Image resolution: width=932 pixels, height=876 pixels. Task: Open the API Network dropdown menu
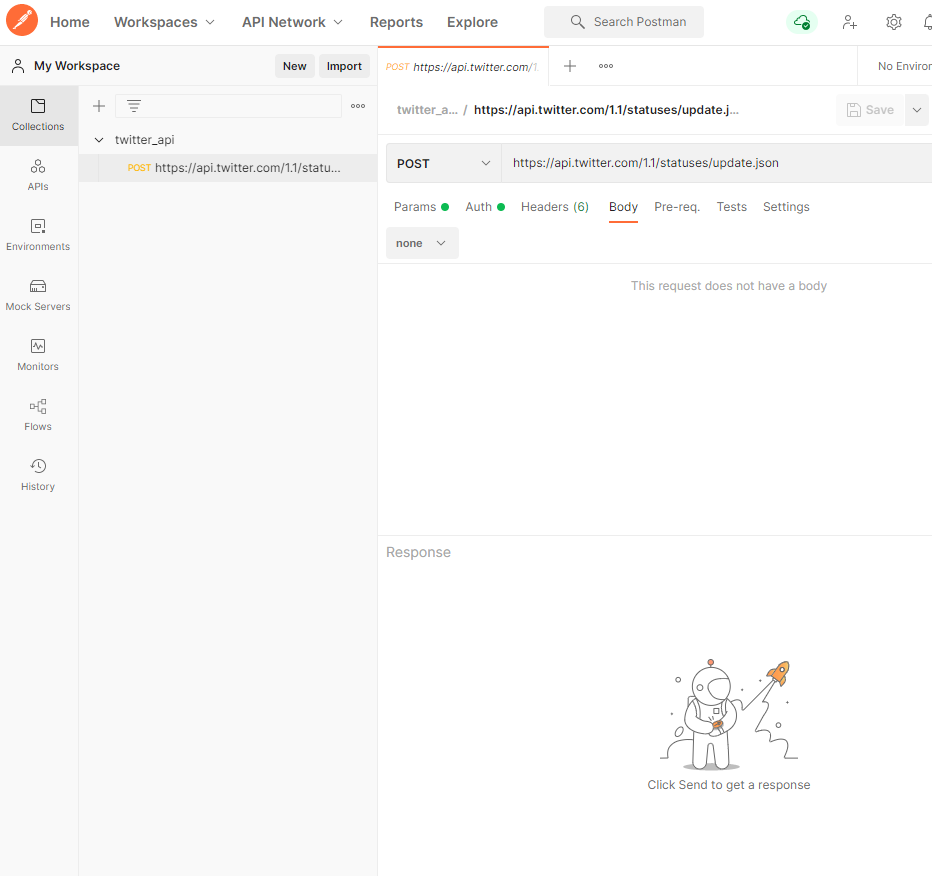tap(292, 22)
